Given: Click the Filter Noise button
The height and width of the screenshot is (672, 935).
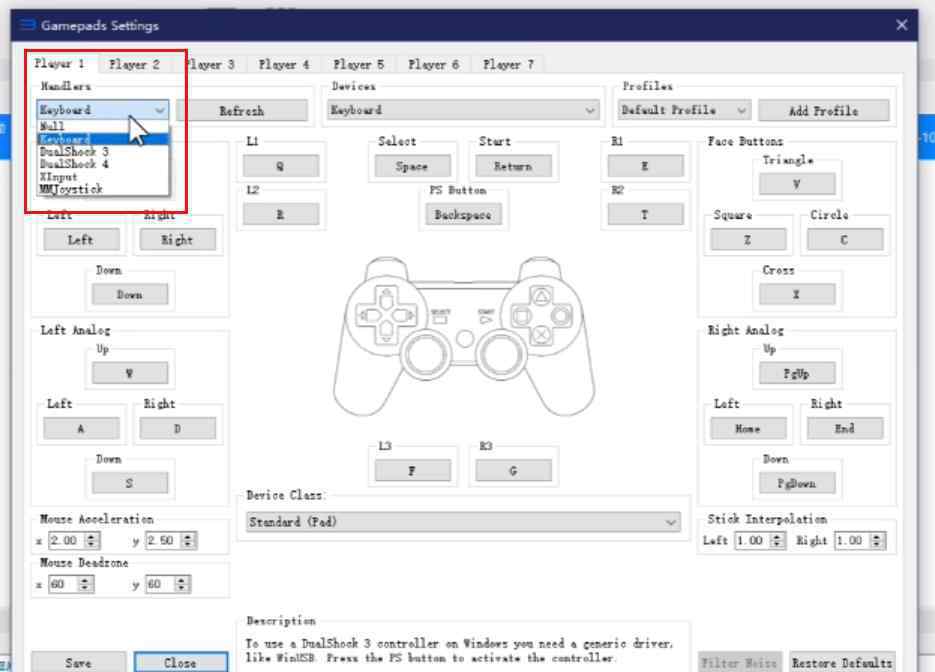Looking at the screenshot, I should (739, 662).
